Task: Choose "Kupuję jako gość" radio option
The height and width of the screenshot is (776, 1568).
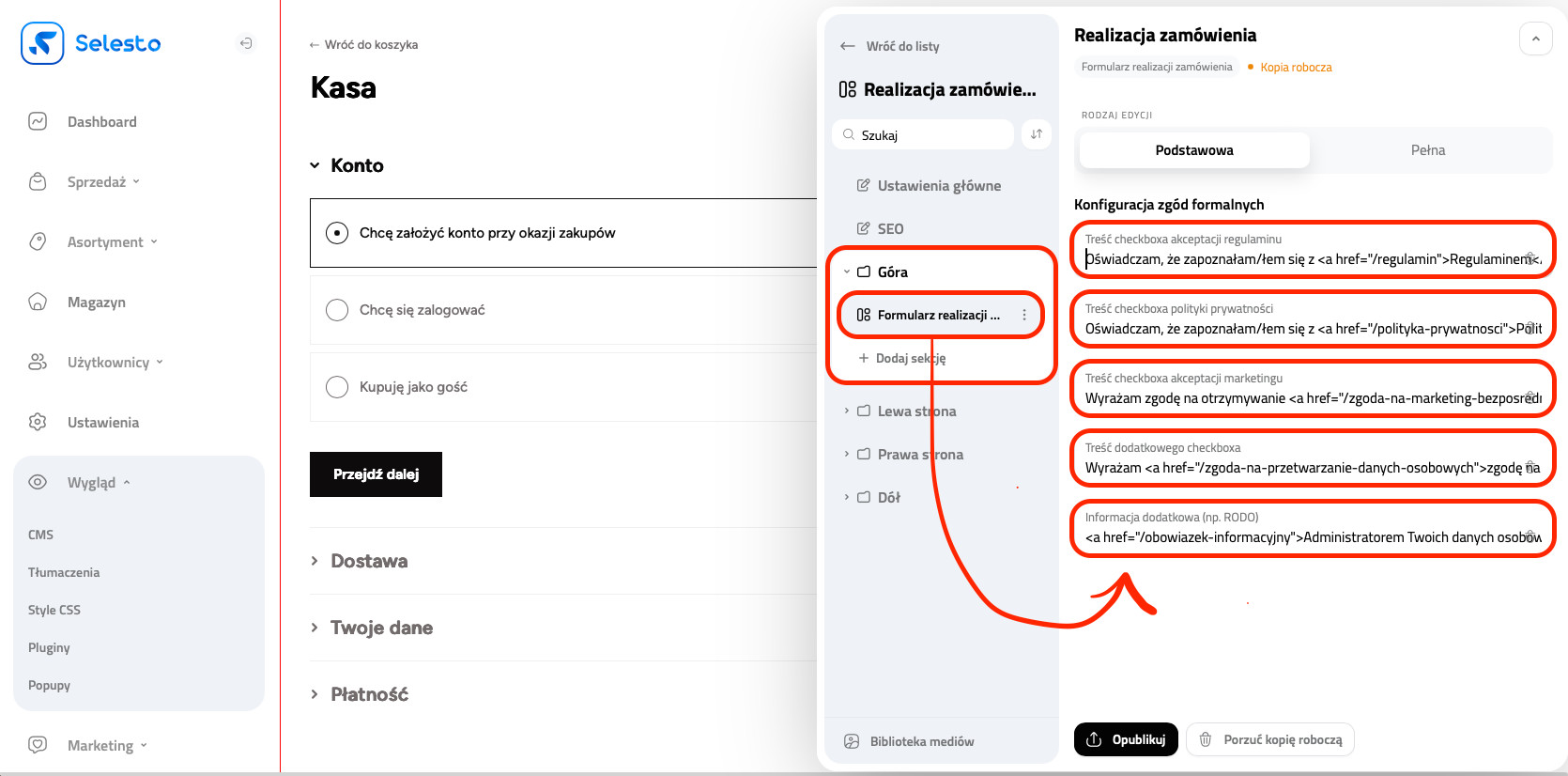Action: pyautogui.click(x=337, y=387)
